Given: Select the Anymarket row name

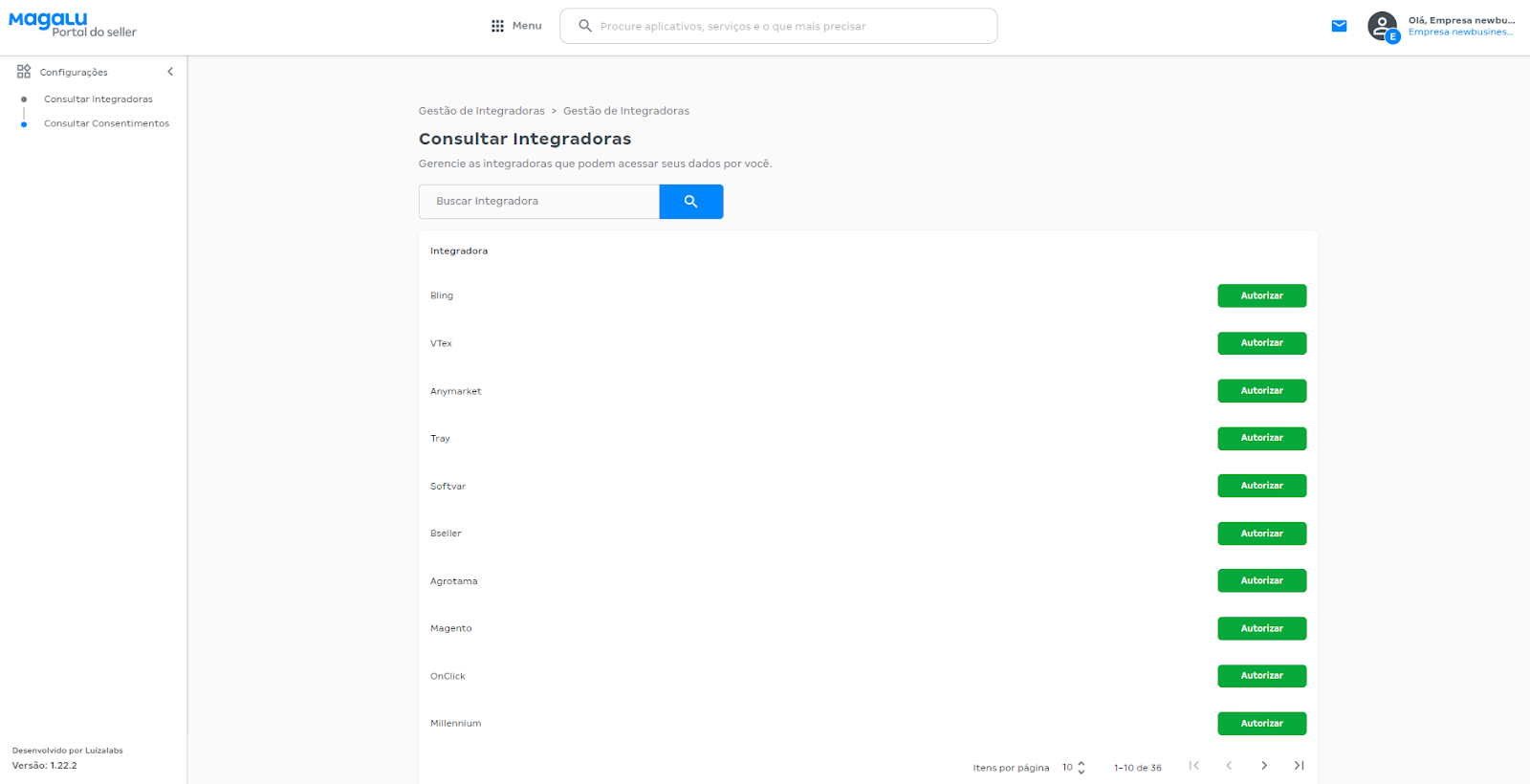Looking at the screenshot, I should click(456, 391).
